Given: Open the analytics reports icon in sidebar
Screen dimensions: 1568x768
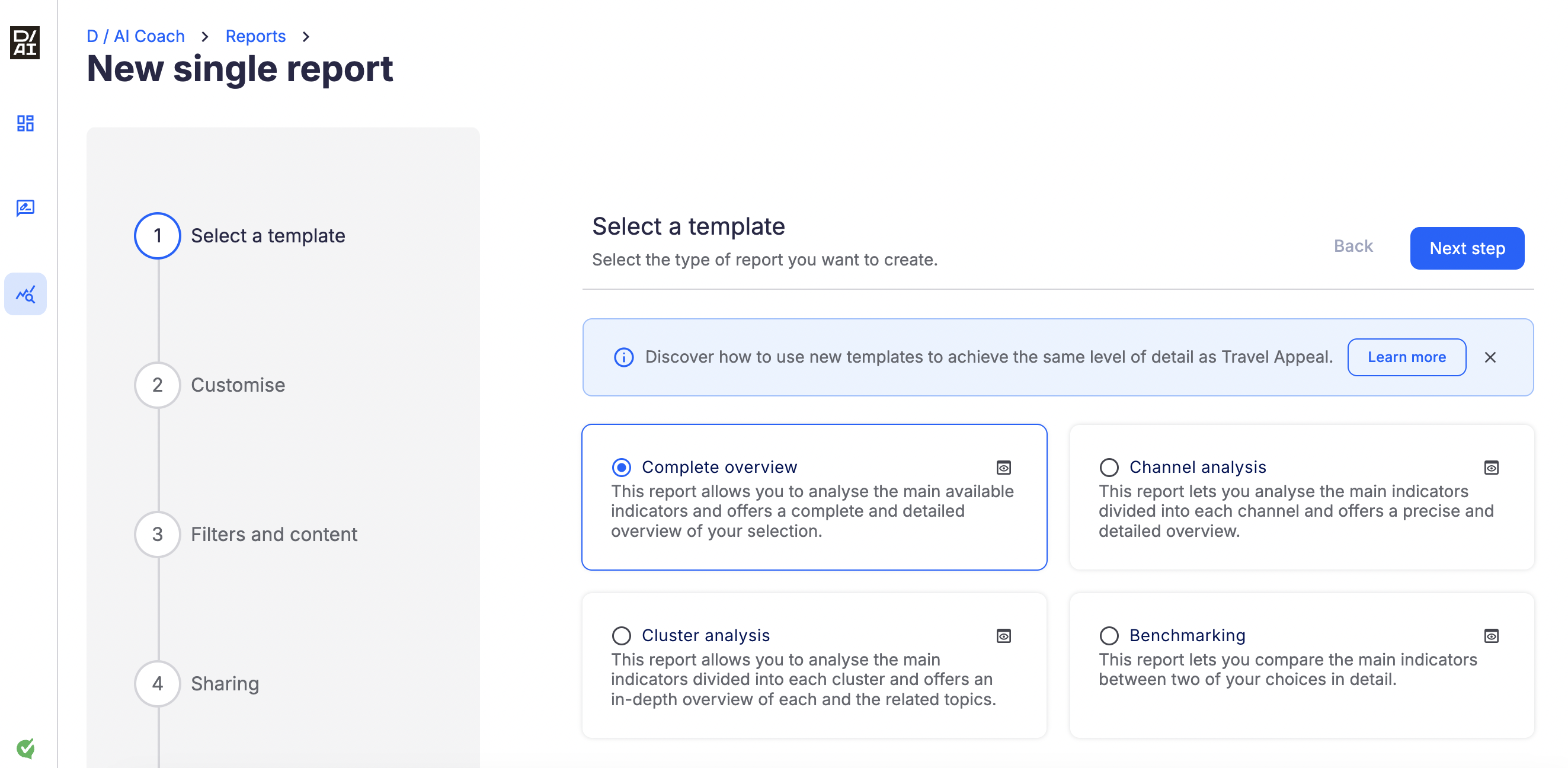Looking at the screenshot, I should point(25,294).
